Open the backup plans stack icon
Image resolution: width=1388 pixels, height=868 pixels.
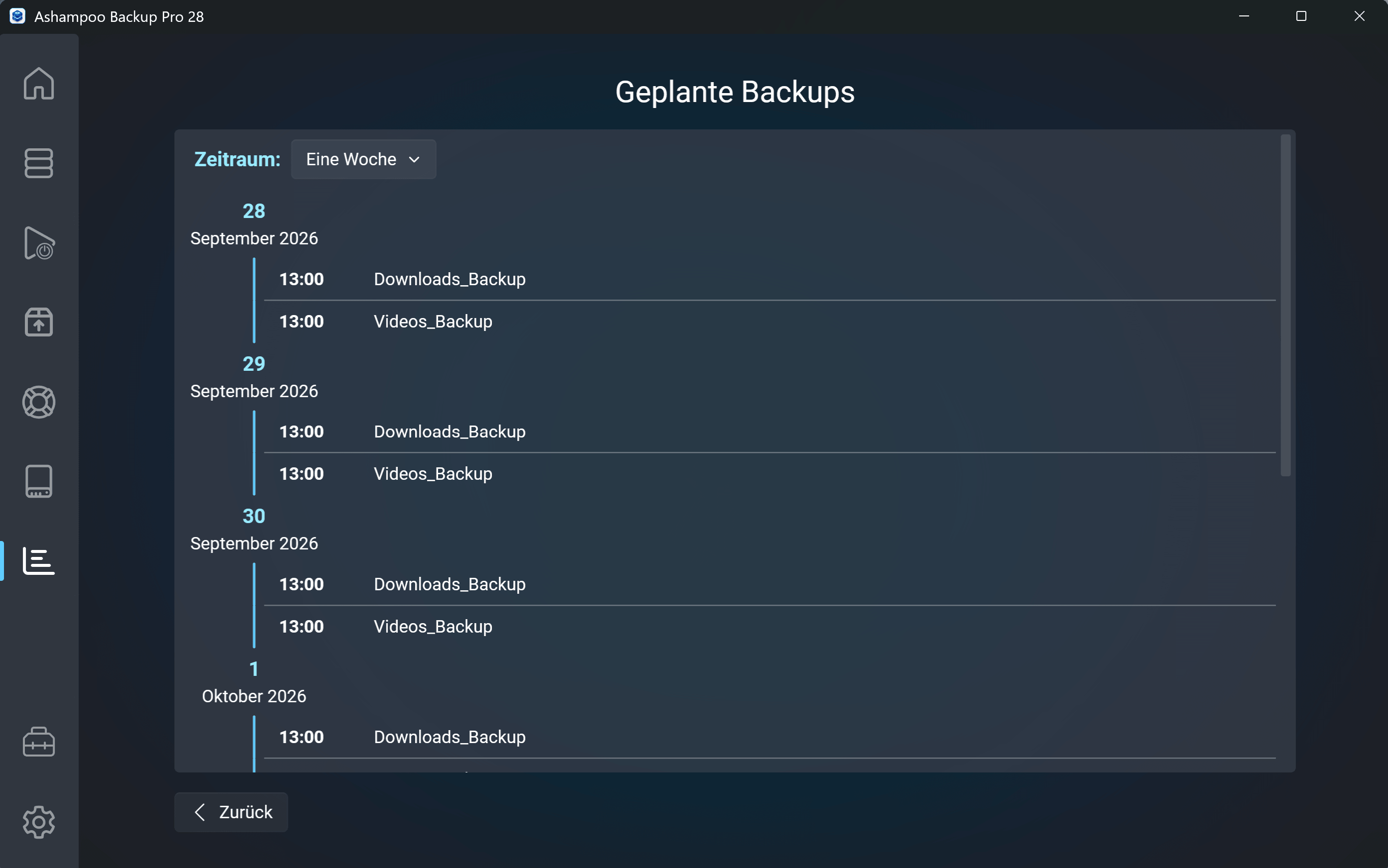click(38, 164)
